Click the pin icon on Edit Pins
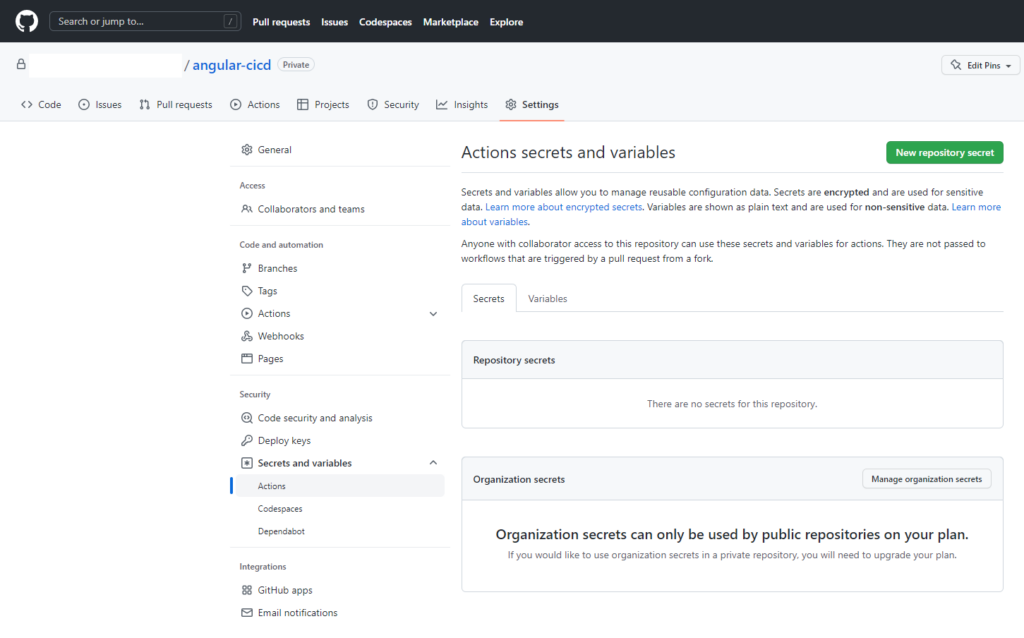1024x638 pixels. (956, 65)
